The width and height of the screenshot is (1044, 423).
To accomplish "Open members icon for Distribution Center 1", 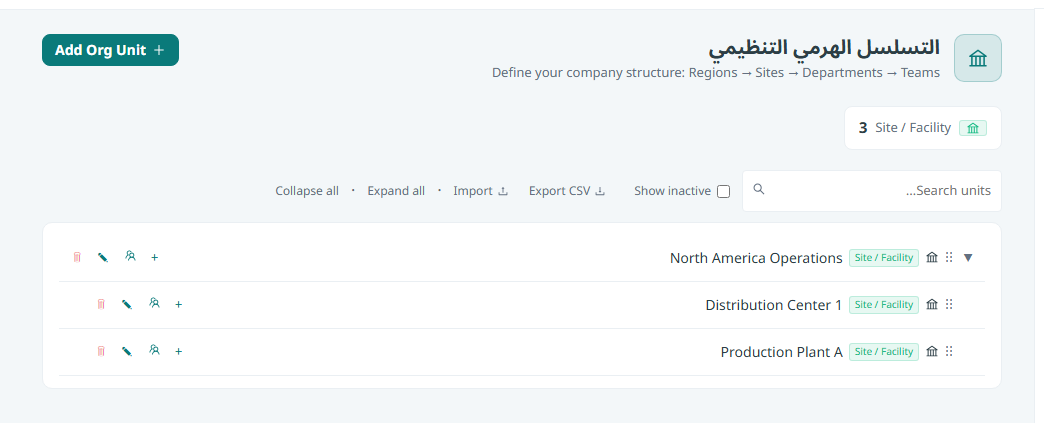I will [154, 304].
